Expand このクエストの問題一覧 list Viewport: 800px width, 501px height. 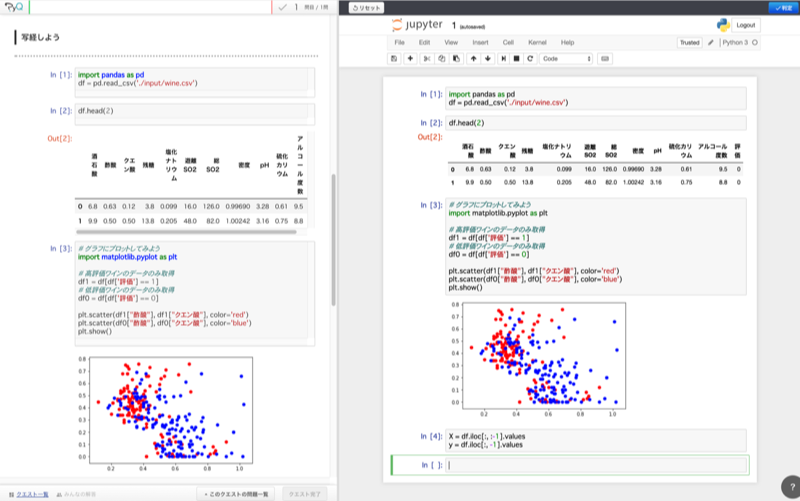(237, 494)
